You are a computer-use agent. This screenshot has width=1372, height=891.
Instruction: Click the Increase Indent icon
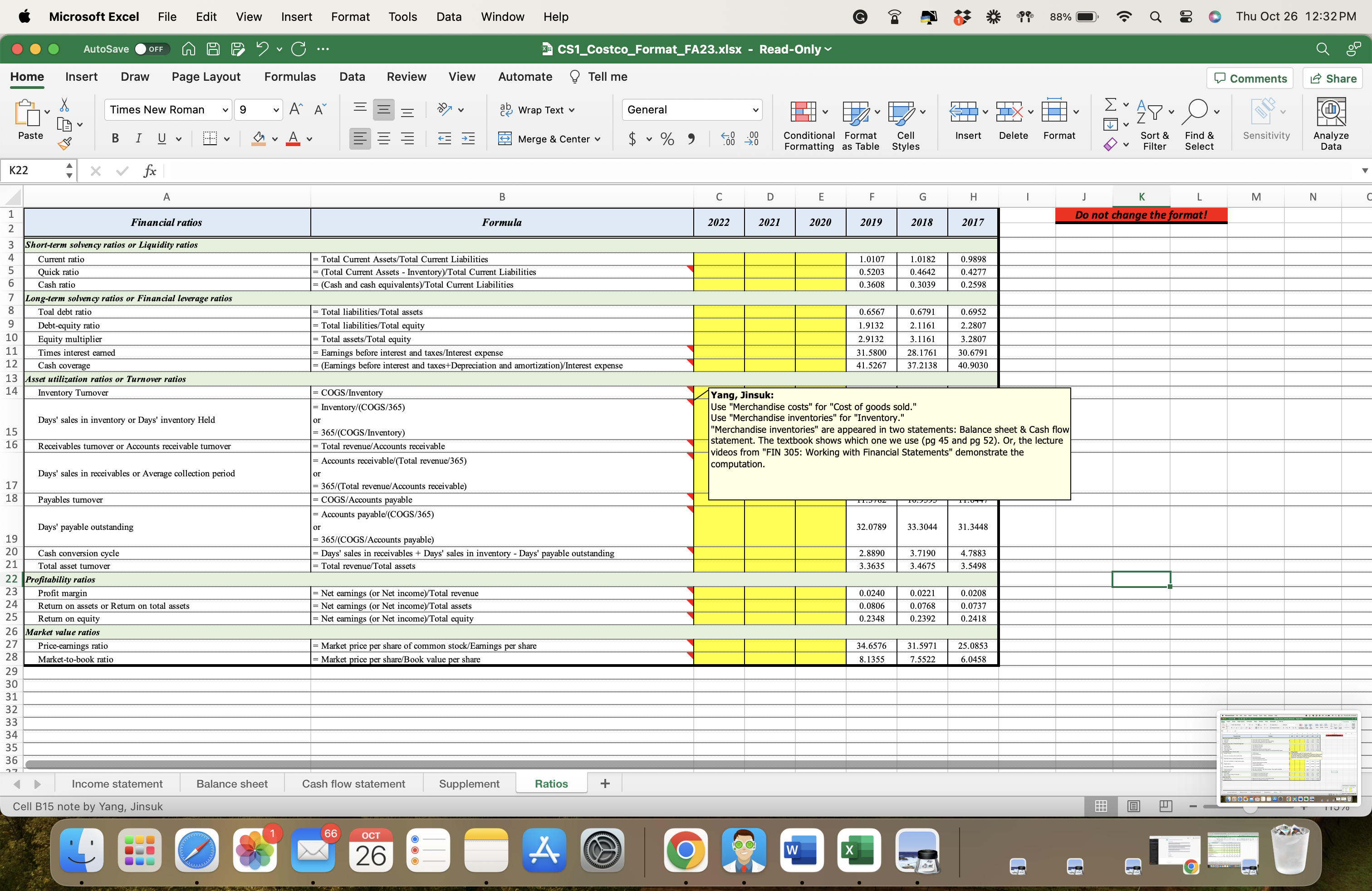(x=468, y=138)
